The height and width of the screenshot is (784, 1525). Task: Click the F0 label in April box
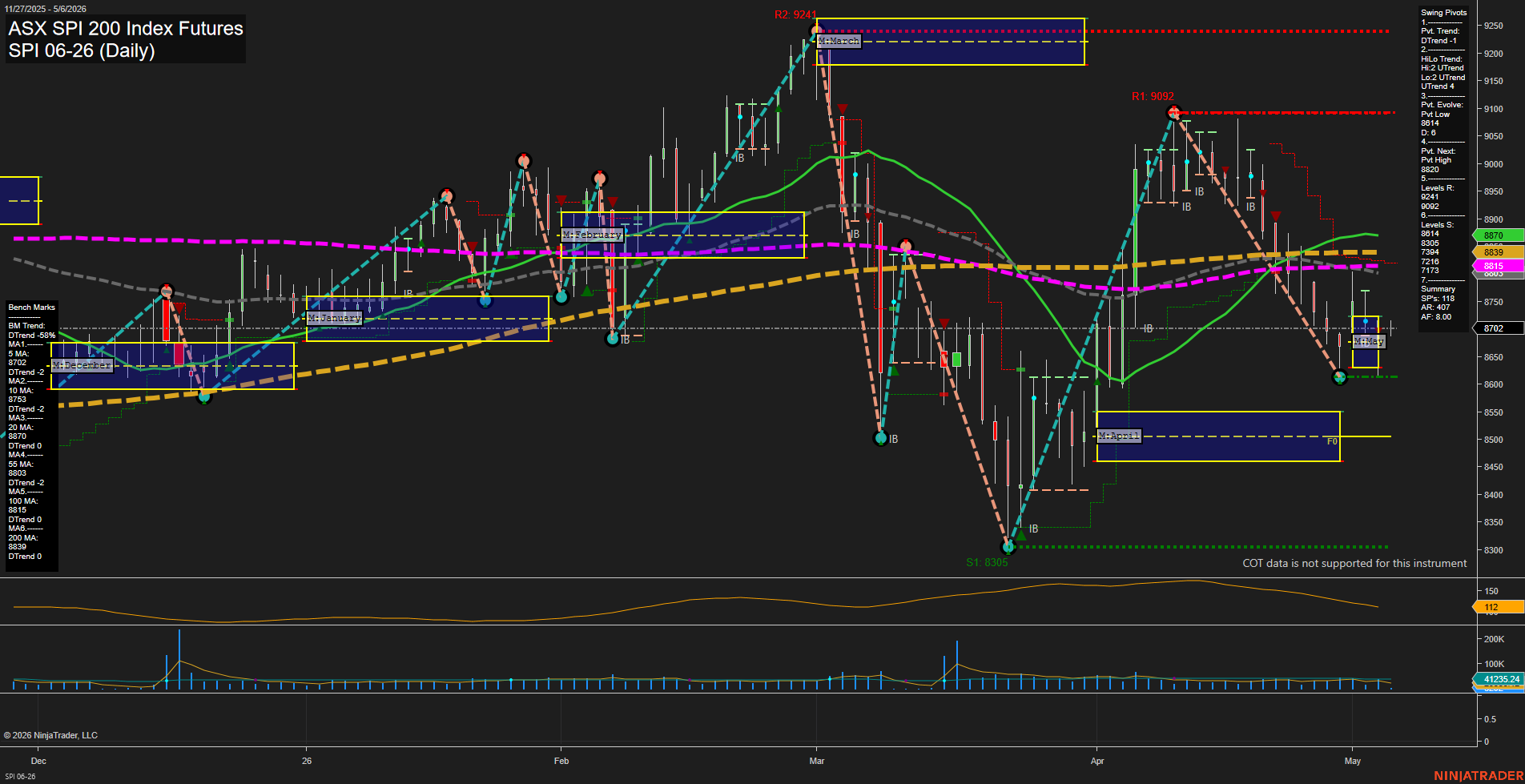(x=1332, y=441)
